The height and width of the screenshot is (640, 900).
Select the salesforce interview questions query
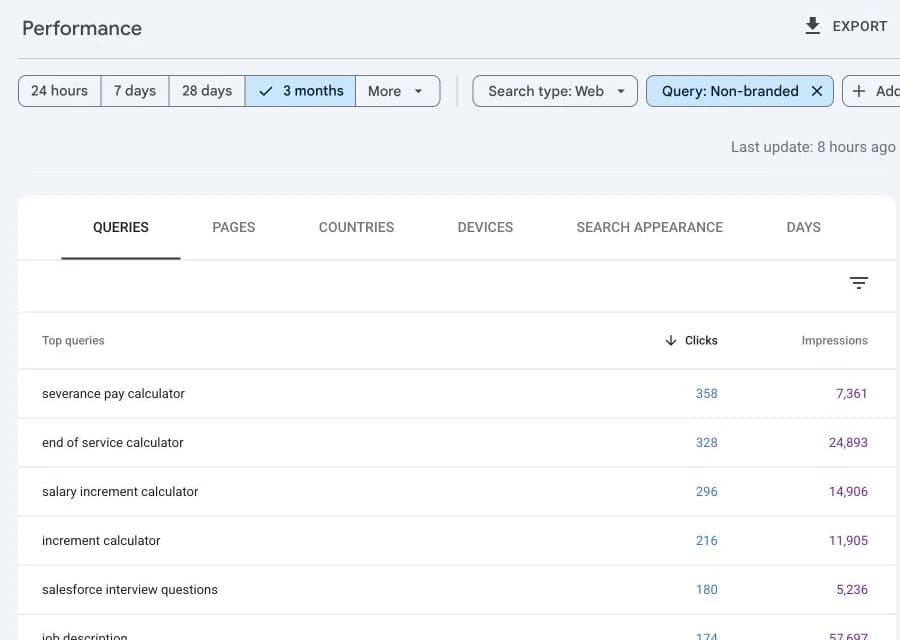click(x=130, y=589)
